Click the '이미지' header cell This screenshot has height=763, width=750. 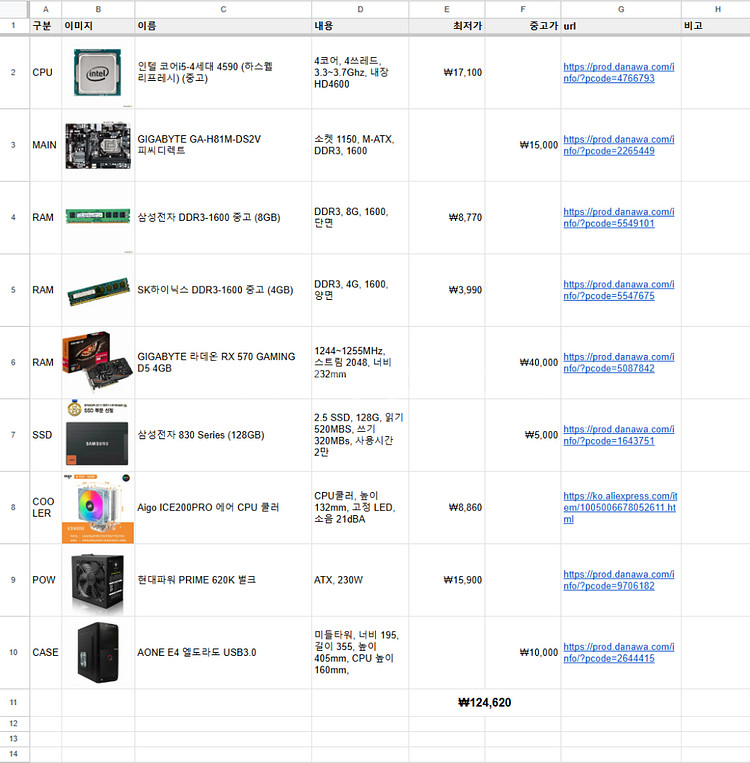point(98,26)
